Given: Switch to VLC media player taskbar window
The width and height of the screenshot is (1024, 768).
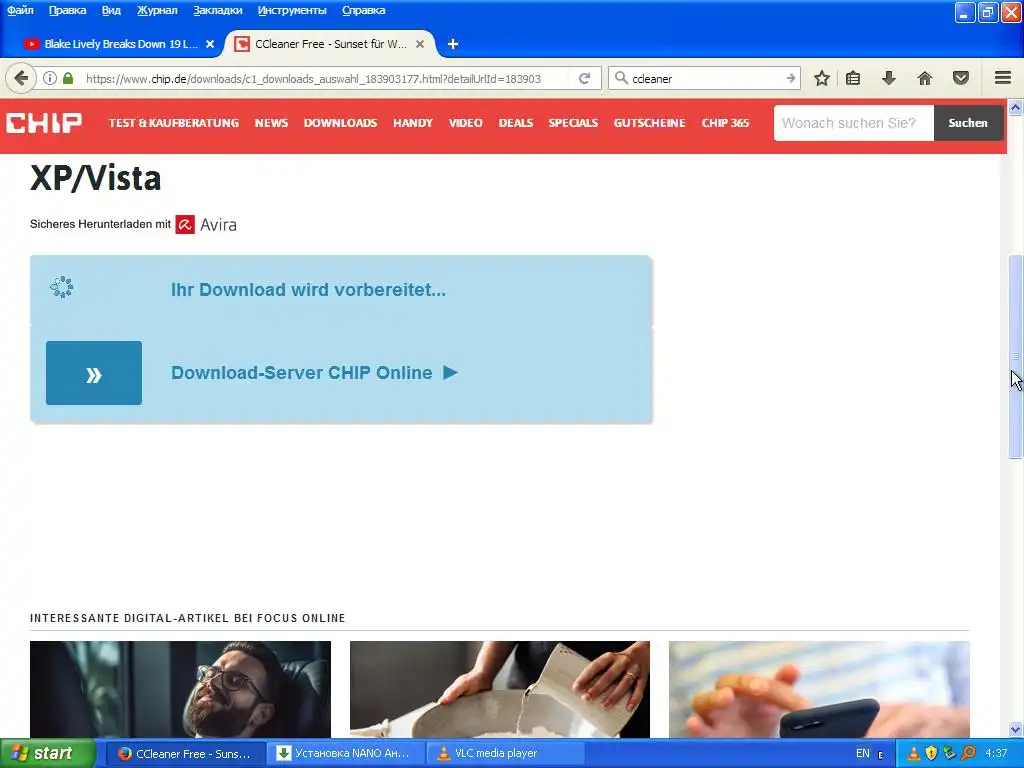Looking at the screenshot, I should tap(505, 754).
